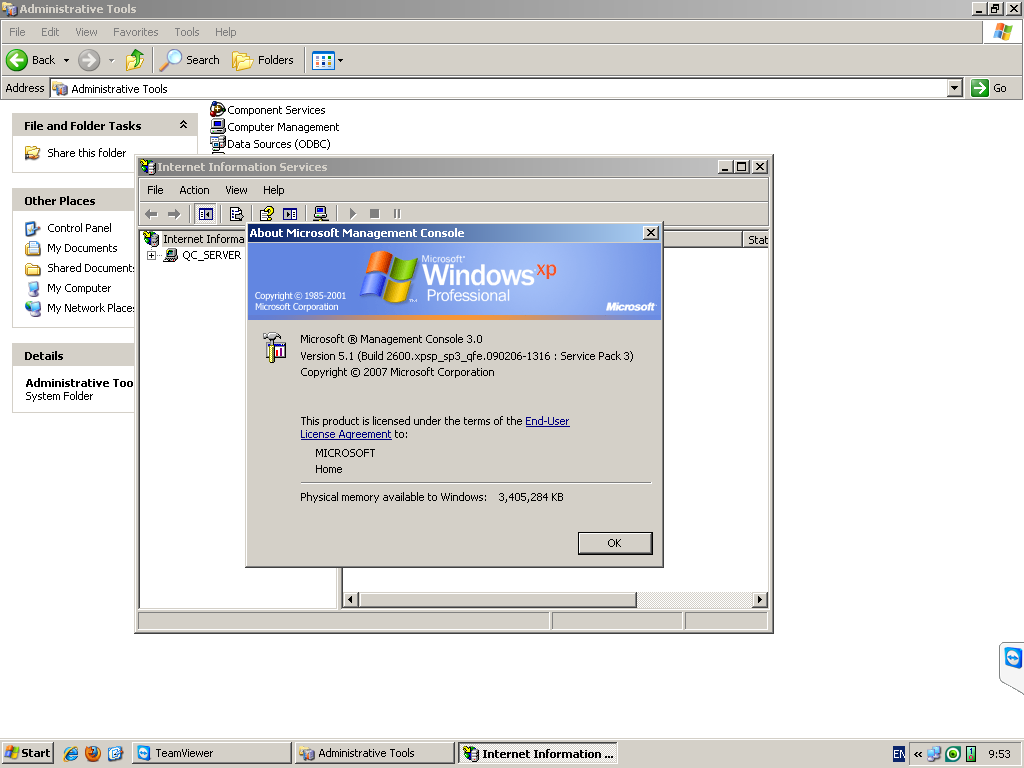This screenshot has width=1024, height=768.
Task: Click the TeamViewer side panel icon
Action: [x=1013, y=658]
